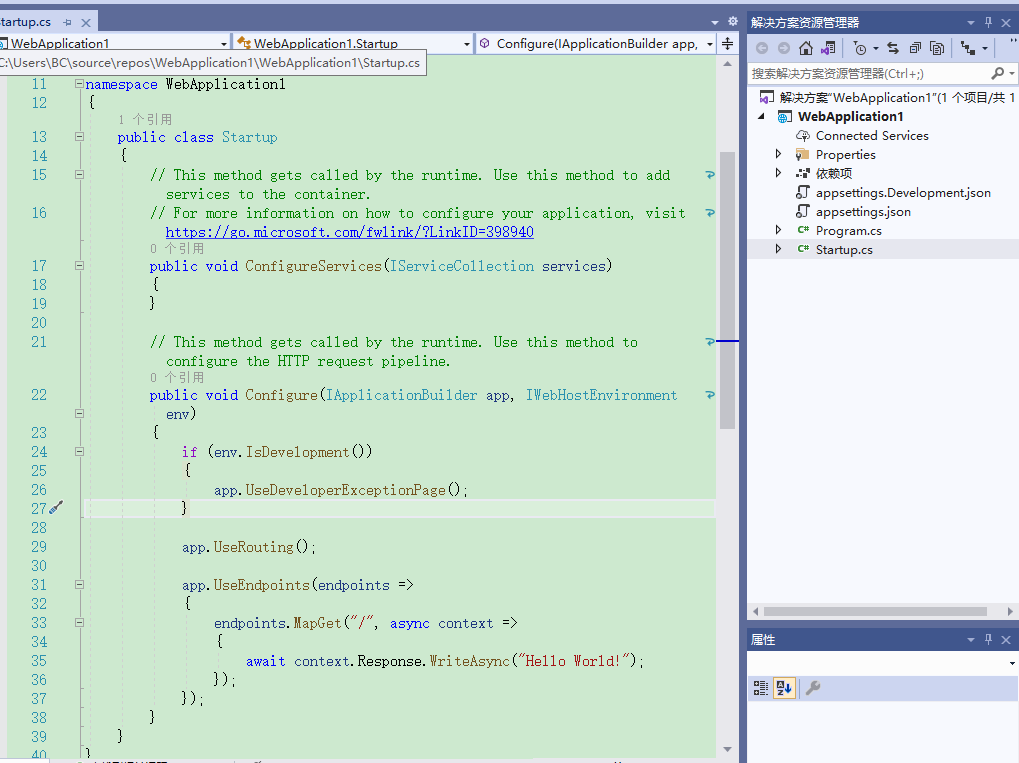Click the split editor icon above scrollbar
This screenshot has width=1019, height=763.
pos(727,44)
